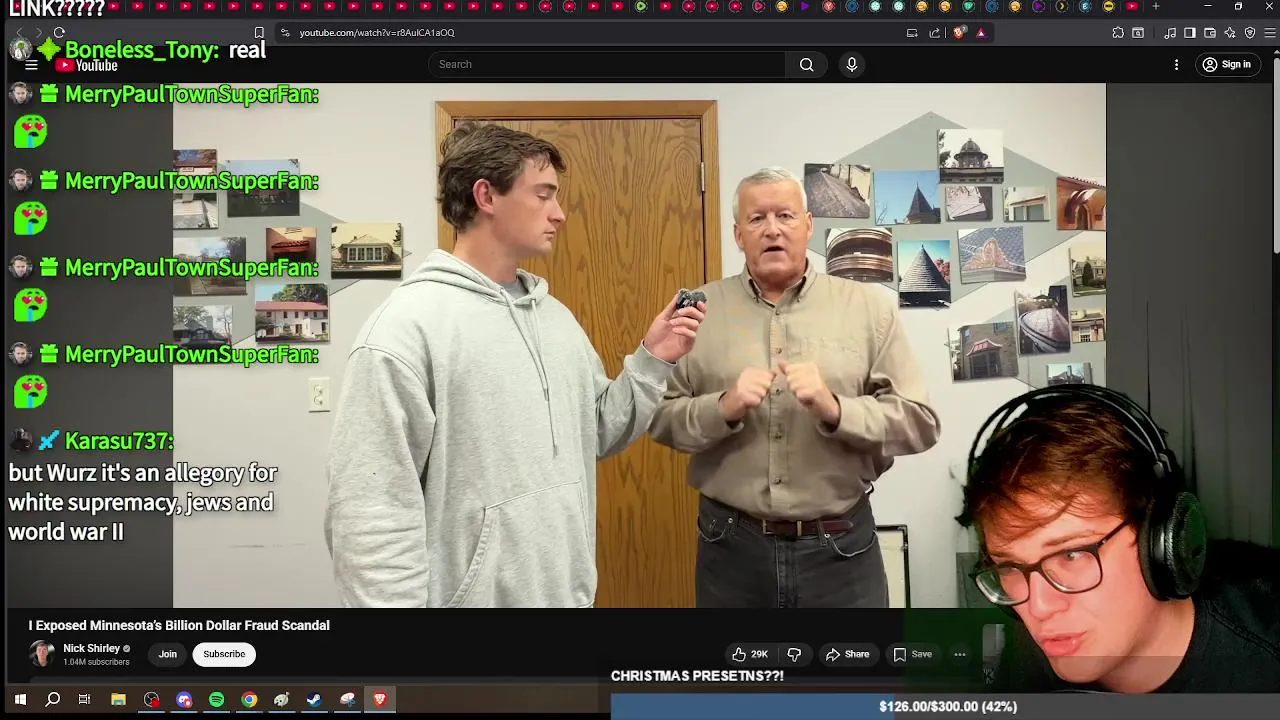Bookmark this page in Brave

[259, 33]
